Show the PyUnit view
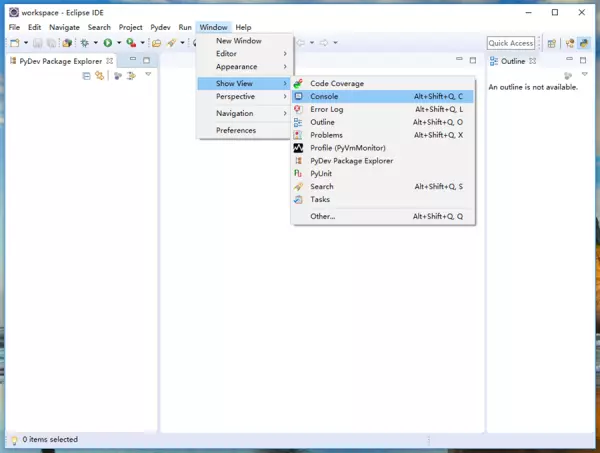Image resolution: width=600 pixels, height=453 pixels. pyautogui.click(x=383, y=174)
